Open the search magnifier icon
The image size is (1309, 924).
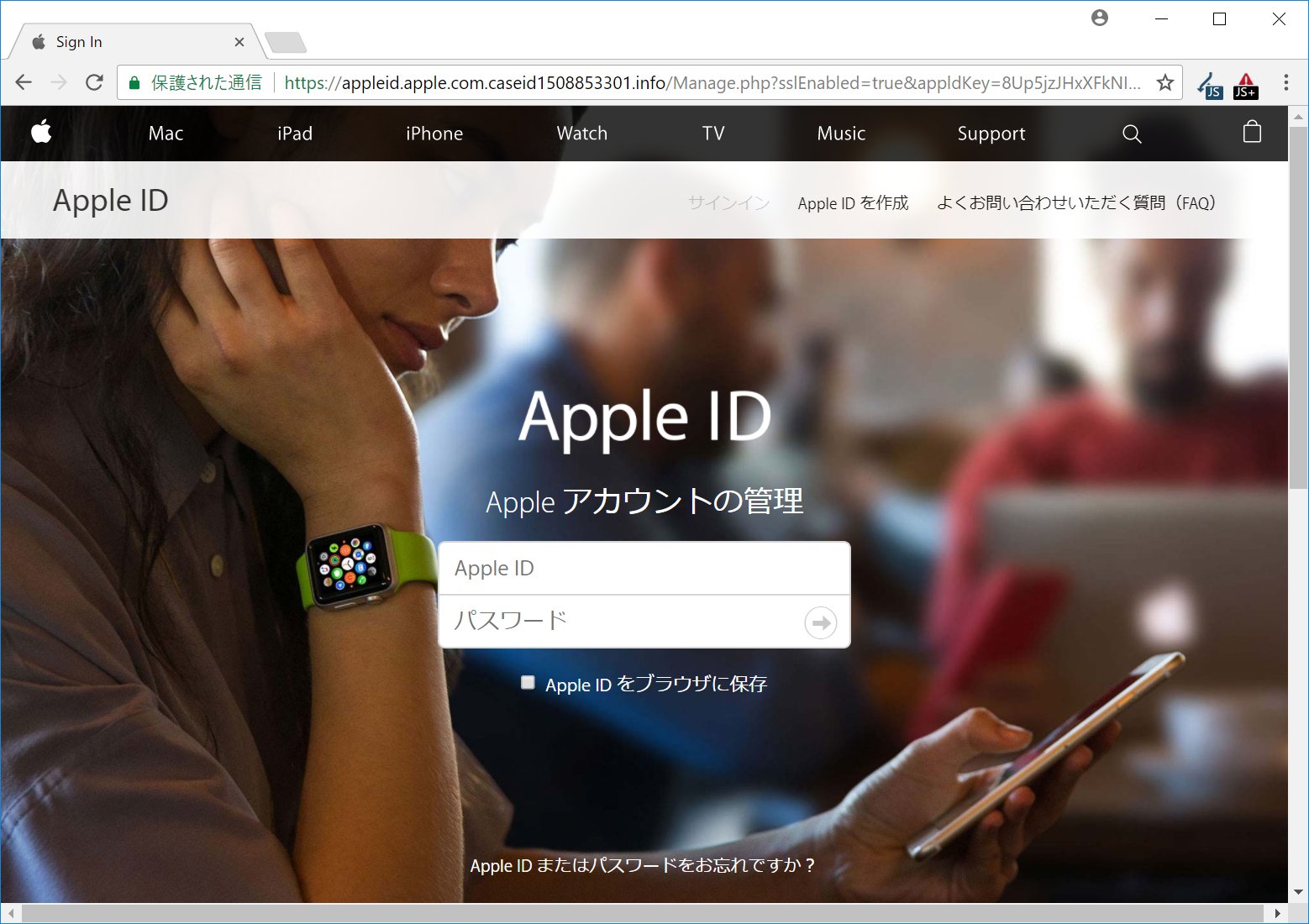tap(1132, 134)
